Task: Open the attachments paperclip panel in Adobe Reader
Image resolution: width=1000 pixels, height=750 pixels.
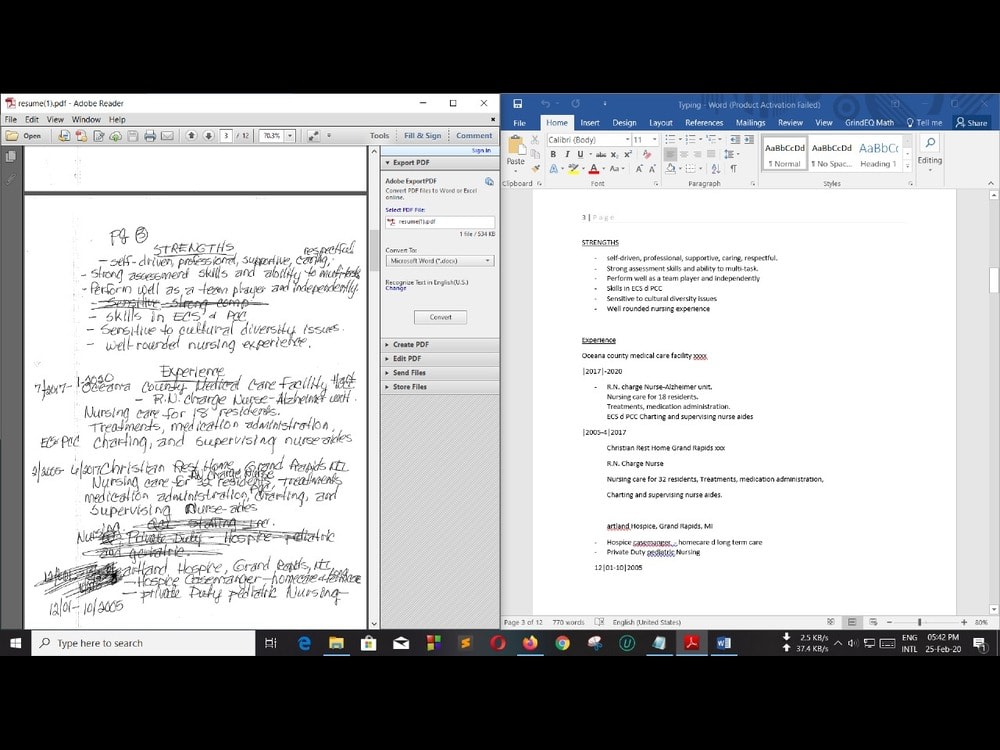Action: click(11, 180)
